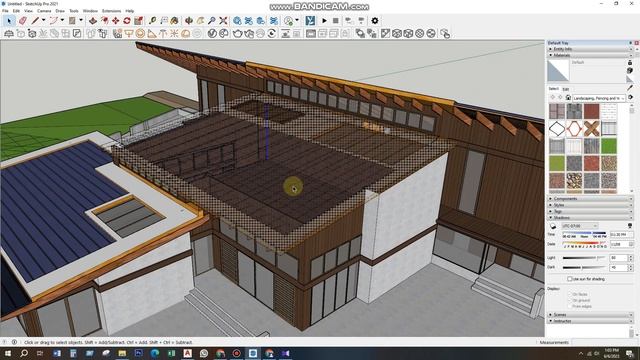The height and width of the screenshot is (360, 640).
Task: Open the Arc tool dropdown arrow
Action: (62, 20)
